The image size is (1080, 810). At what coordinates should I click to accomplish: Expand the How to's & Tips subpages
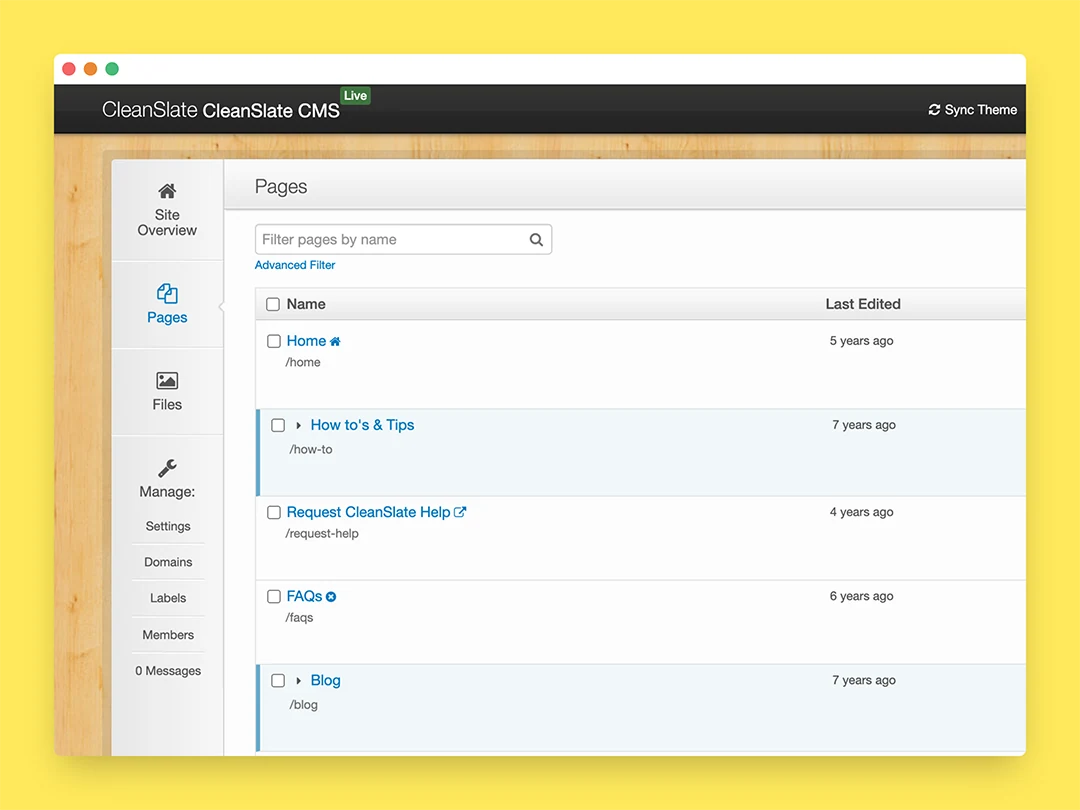coord(298,426)
